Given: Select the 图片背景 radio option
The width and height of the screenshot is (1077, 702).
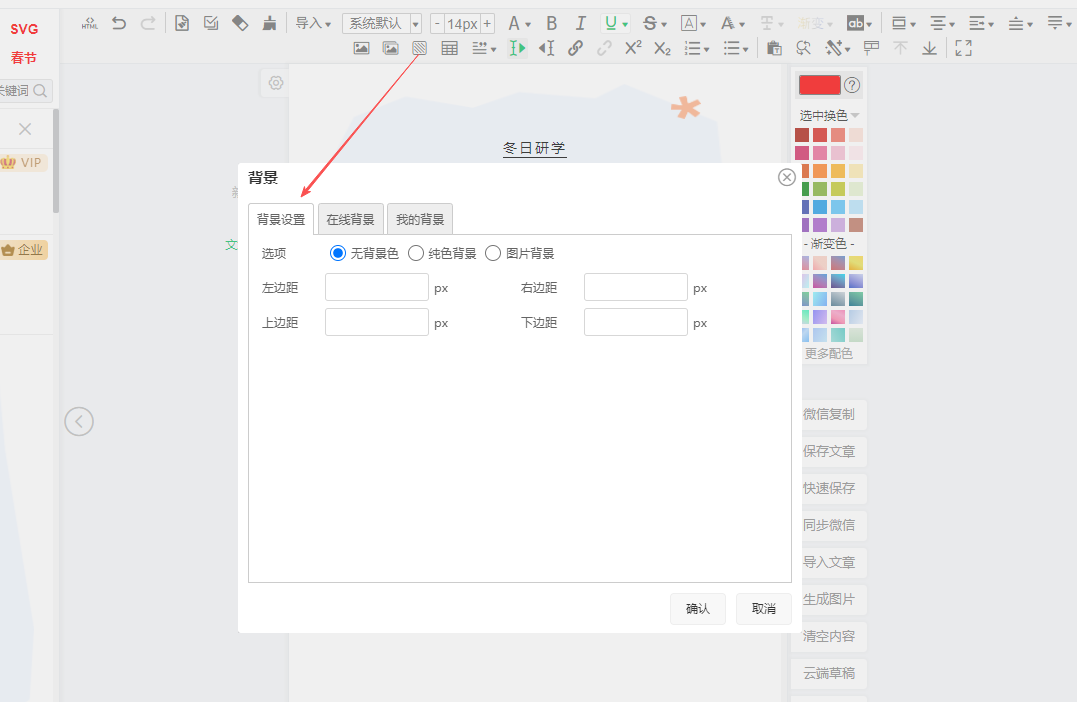Looking at the screenshot, I should (x=493, y=254).
